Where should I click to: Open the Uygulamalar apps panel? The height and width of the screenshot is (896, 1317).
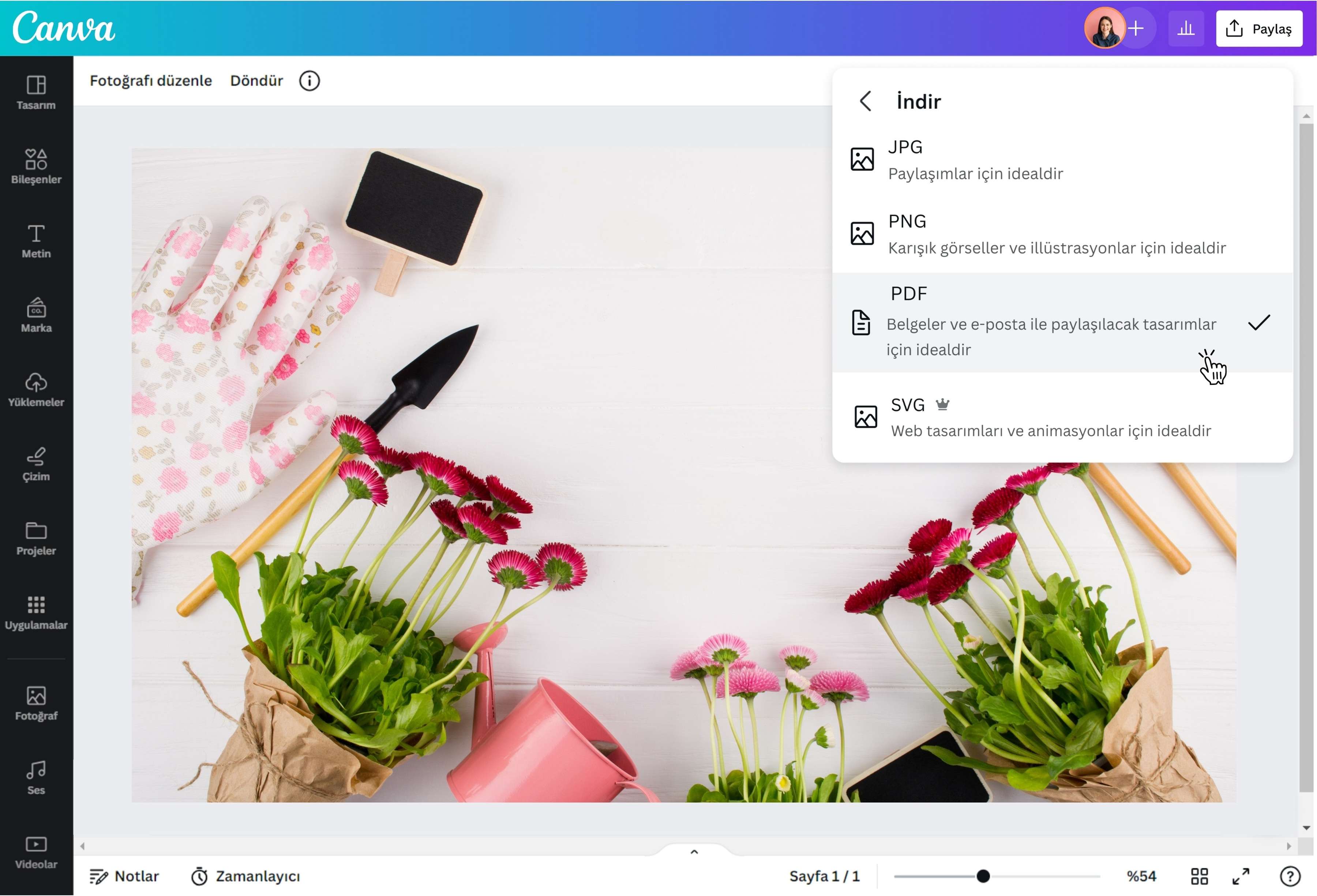36,612
